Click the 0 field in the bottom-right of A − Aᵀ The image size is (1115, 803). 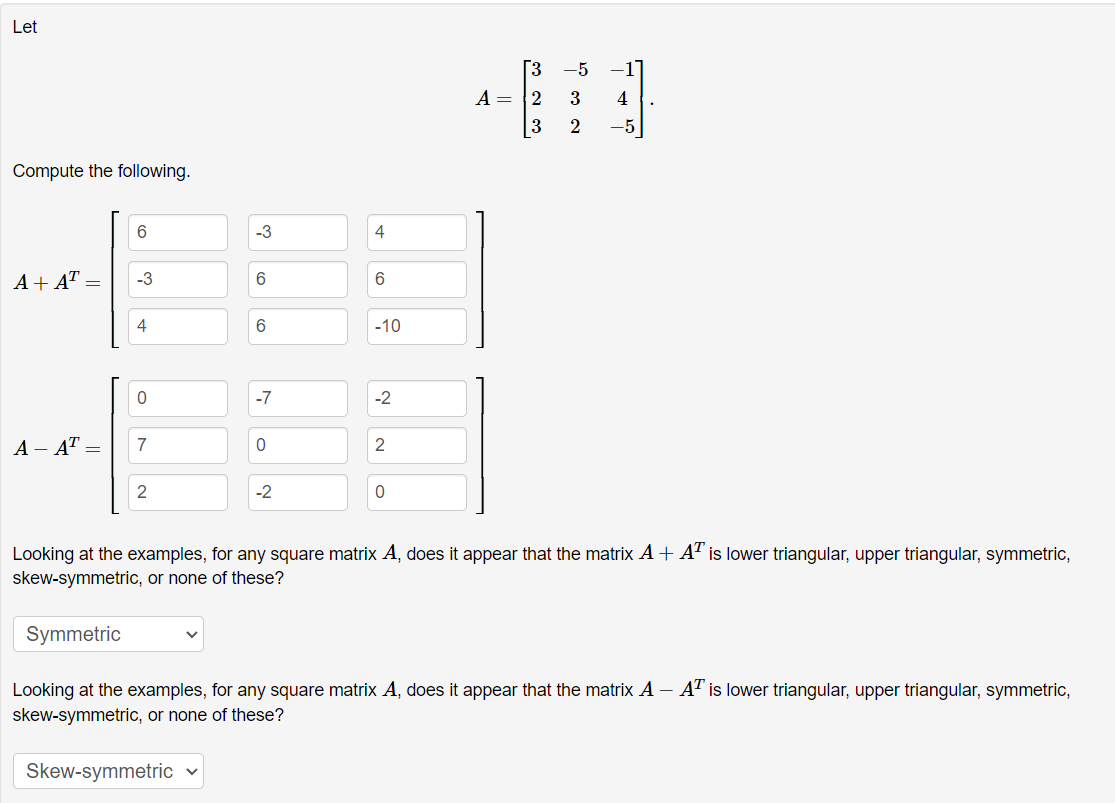(x=416, y=492)
